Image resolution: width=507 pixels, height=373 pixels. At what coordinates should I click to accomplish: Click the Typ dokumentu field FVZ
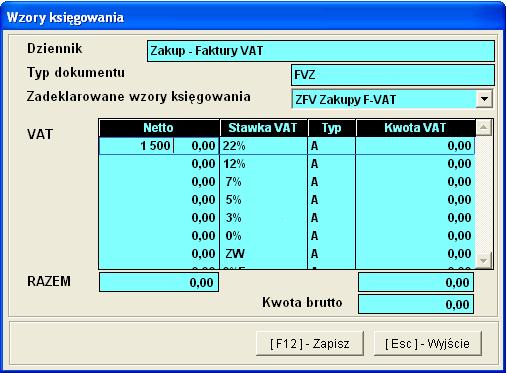(393, 75)
